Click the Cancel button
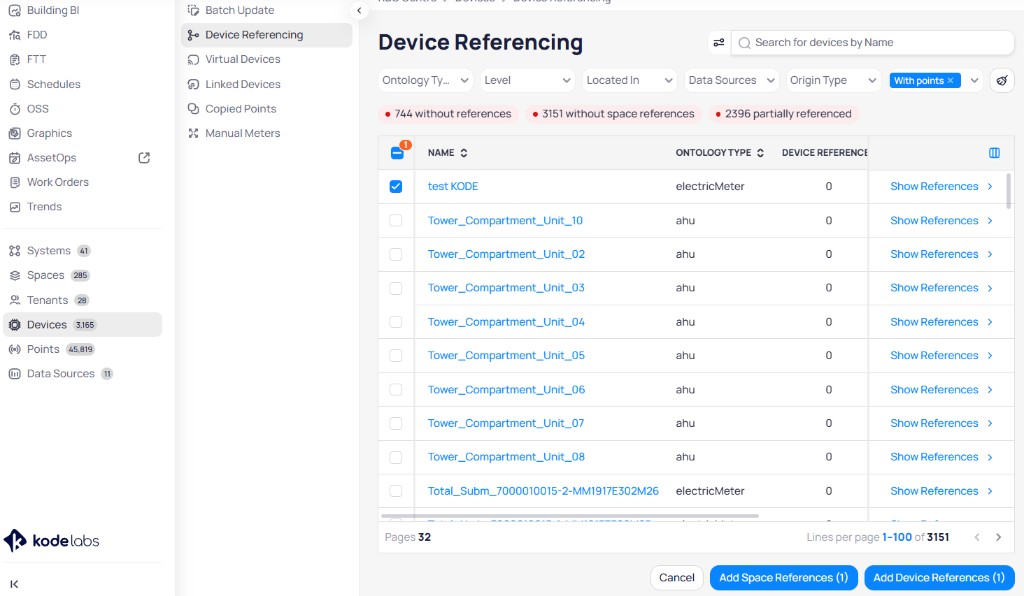 (677, 578)
